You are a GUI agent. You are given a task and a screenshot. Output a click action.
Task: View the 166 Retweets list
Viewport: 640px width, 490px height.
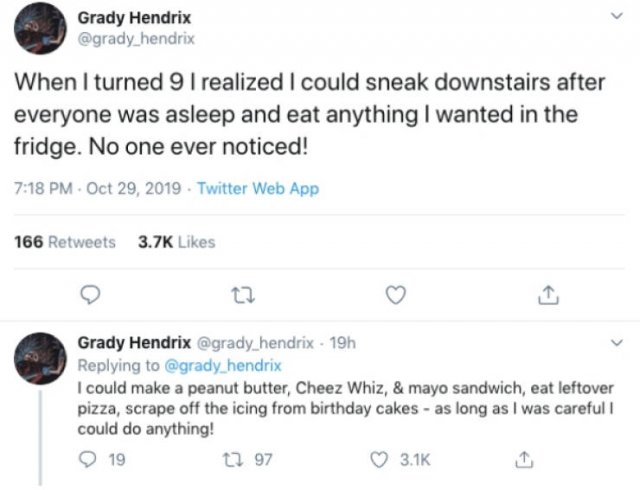pos(65,242)
